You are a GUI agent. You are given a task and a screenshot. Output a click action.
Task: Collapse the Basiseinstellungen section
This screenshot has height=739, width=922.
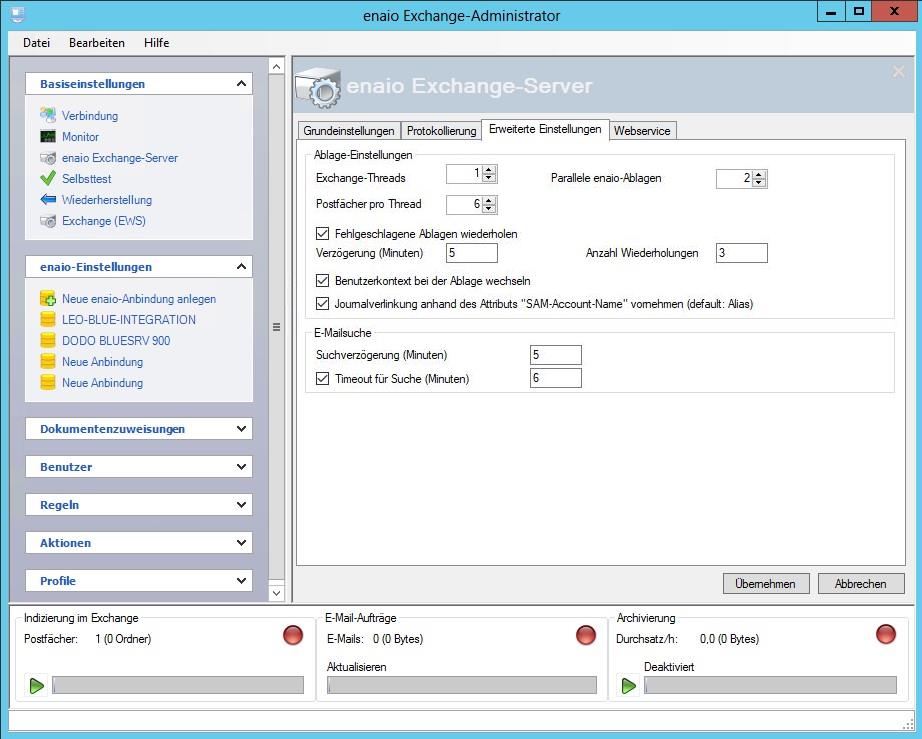(x=241, y=84)
